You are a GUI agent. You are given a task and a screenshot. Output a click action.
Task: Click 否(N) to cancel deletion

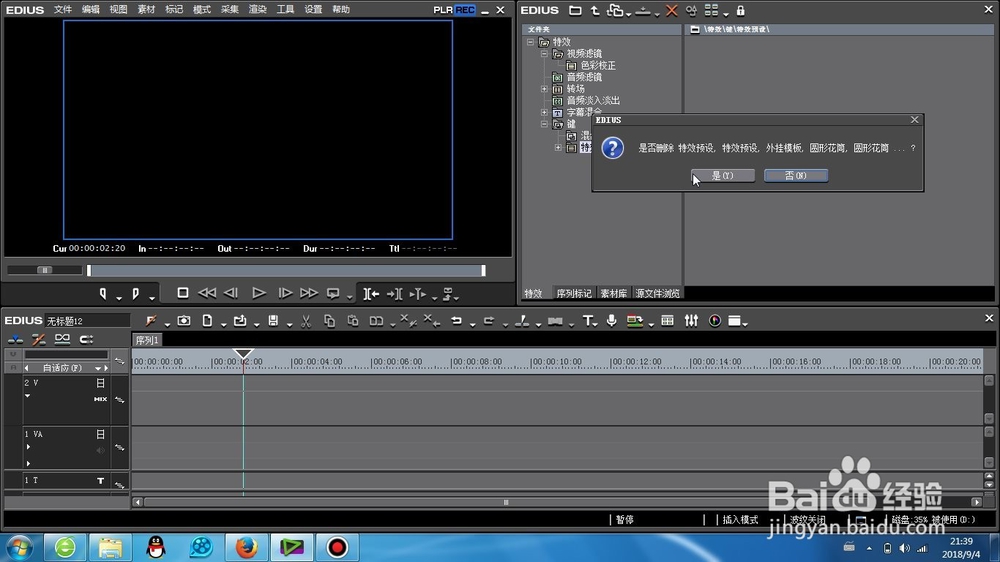[x=796, y=175]
